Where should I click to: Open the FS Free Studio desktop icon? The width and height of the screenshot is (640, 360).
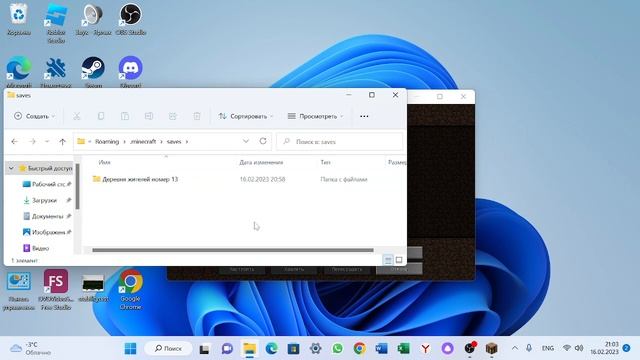tap(56, 289)
